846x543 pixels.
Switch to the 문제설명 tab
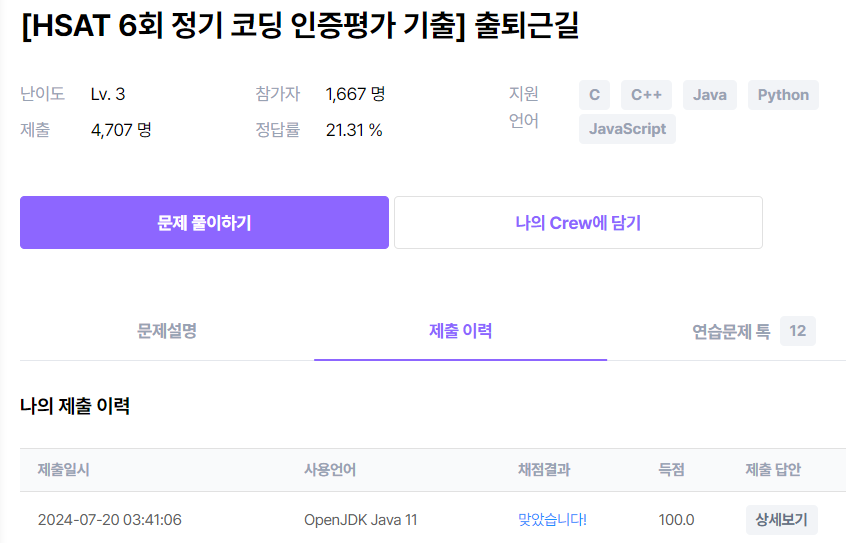pyautogui.click(x=167, y=331)
